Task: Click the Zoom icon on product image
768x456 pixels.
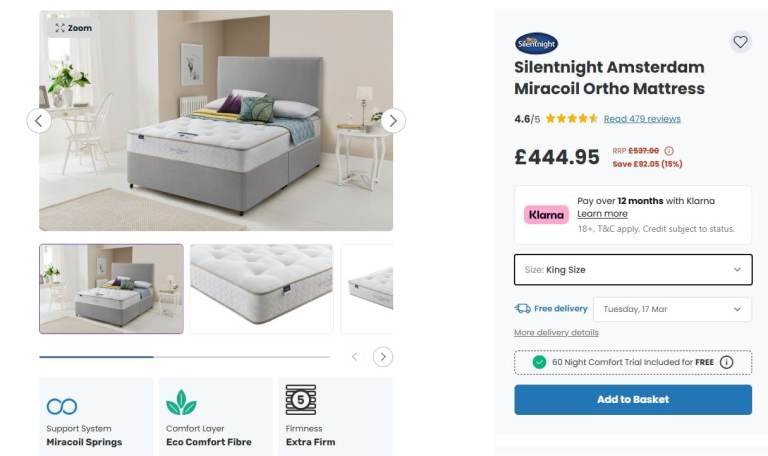Action: pos(60,28)
